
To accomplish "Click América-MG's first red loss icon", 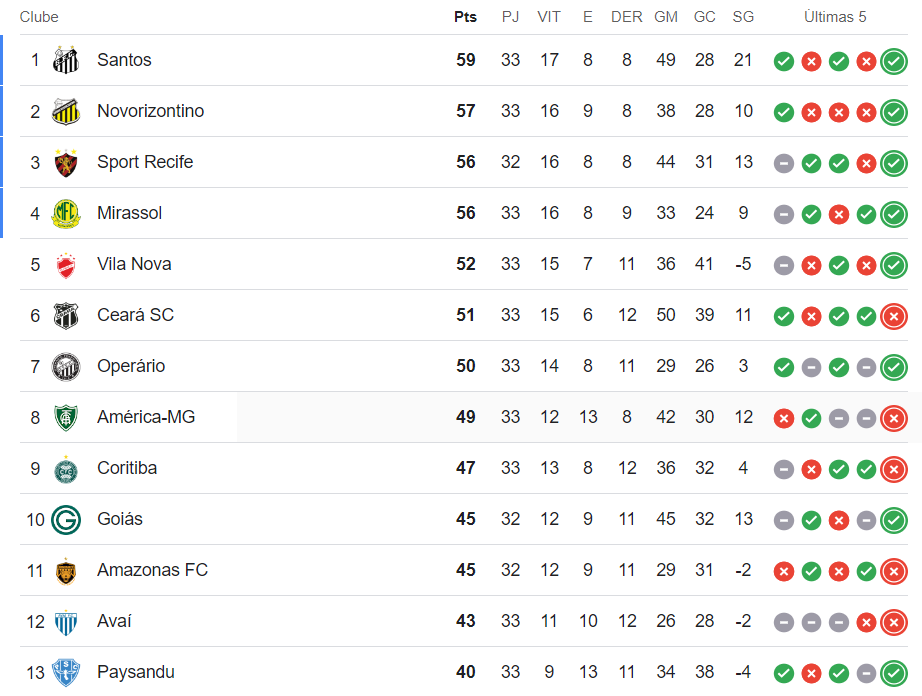I will point(784,418).
